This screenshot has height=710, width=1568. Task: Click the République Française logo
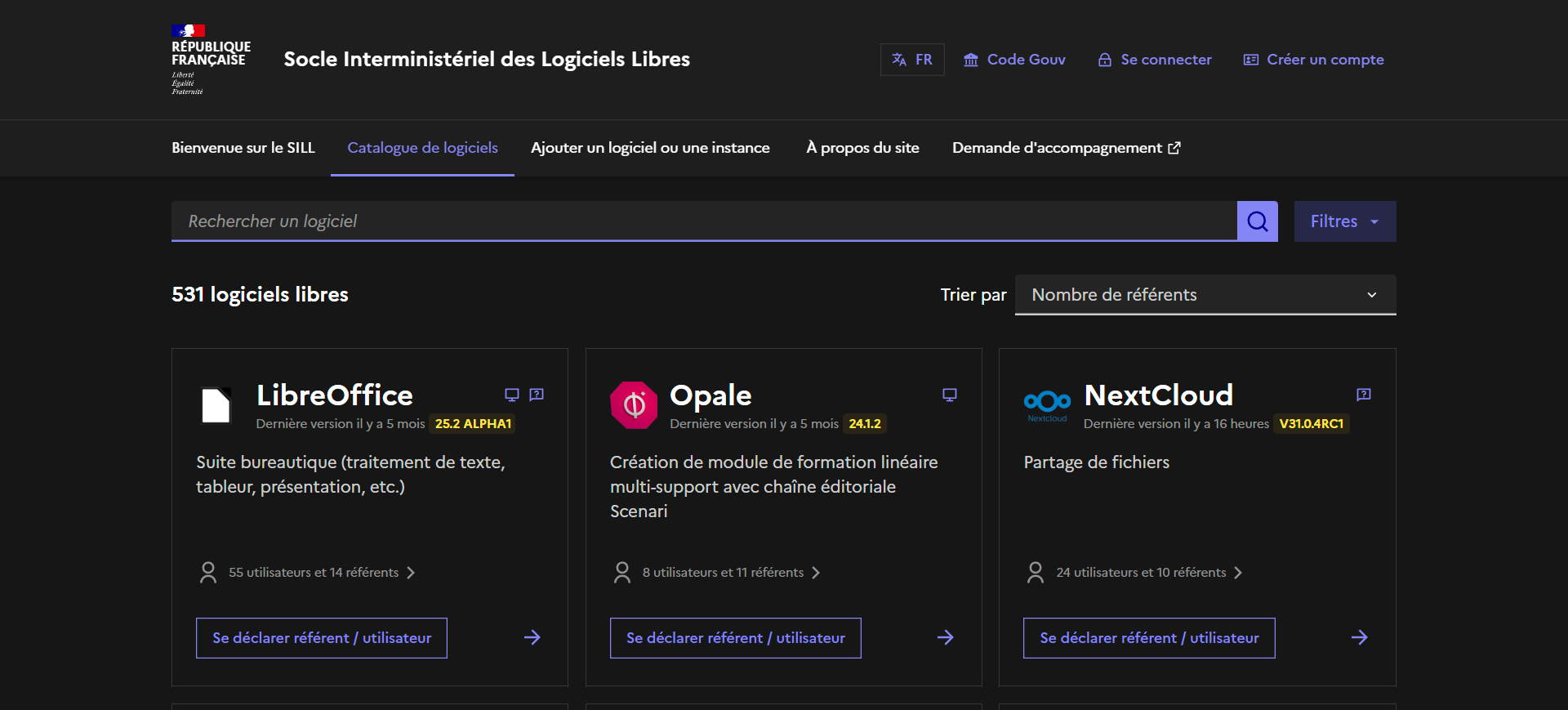coord(211,60)
